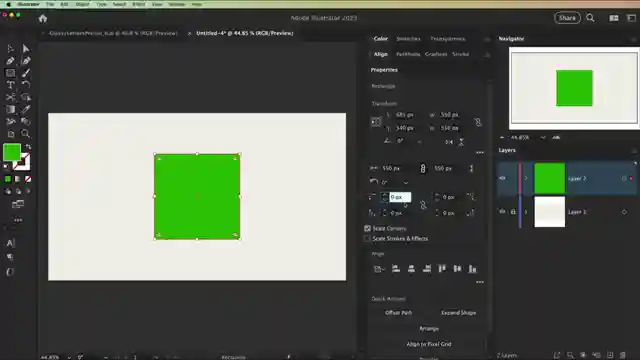Screen dimensions: 640x360
Task: Toggle link corner radius values
Action: tap(423, 205)
